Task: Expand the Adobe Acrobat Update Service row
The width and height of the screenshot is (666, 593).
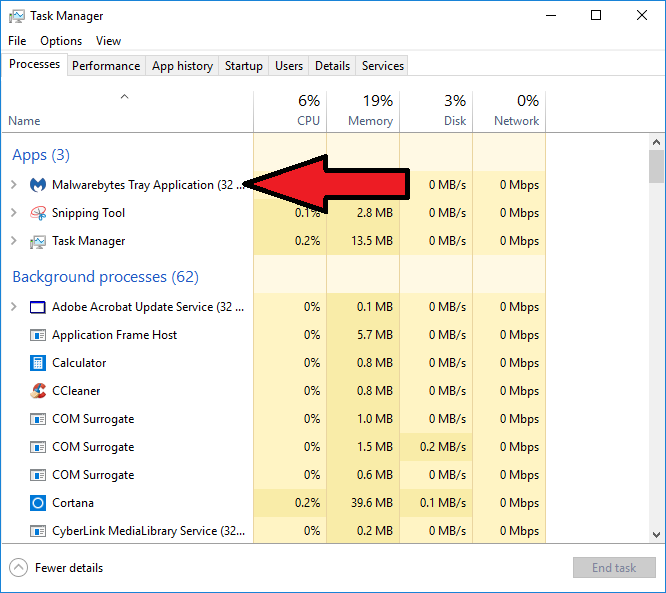Action: (x=14, y=307)
